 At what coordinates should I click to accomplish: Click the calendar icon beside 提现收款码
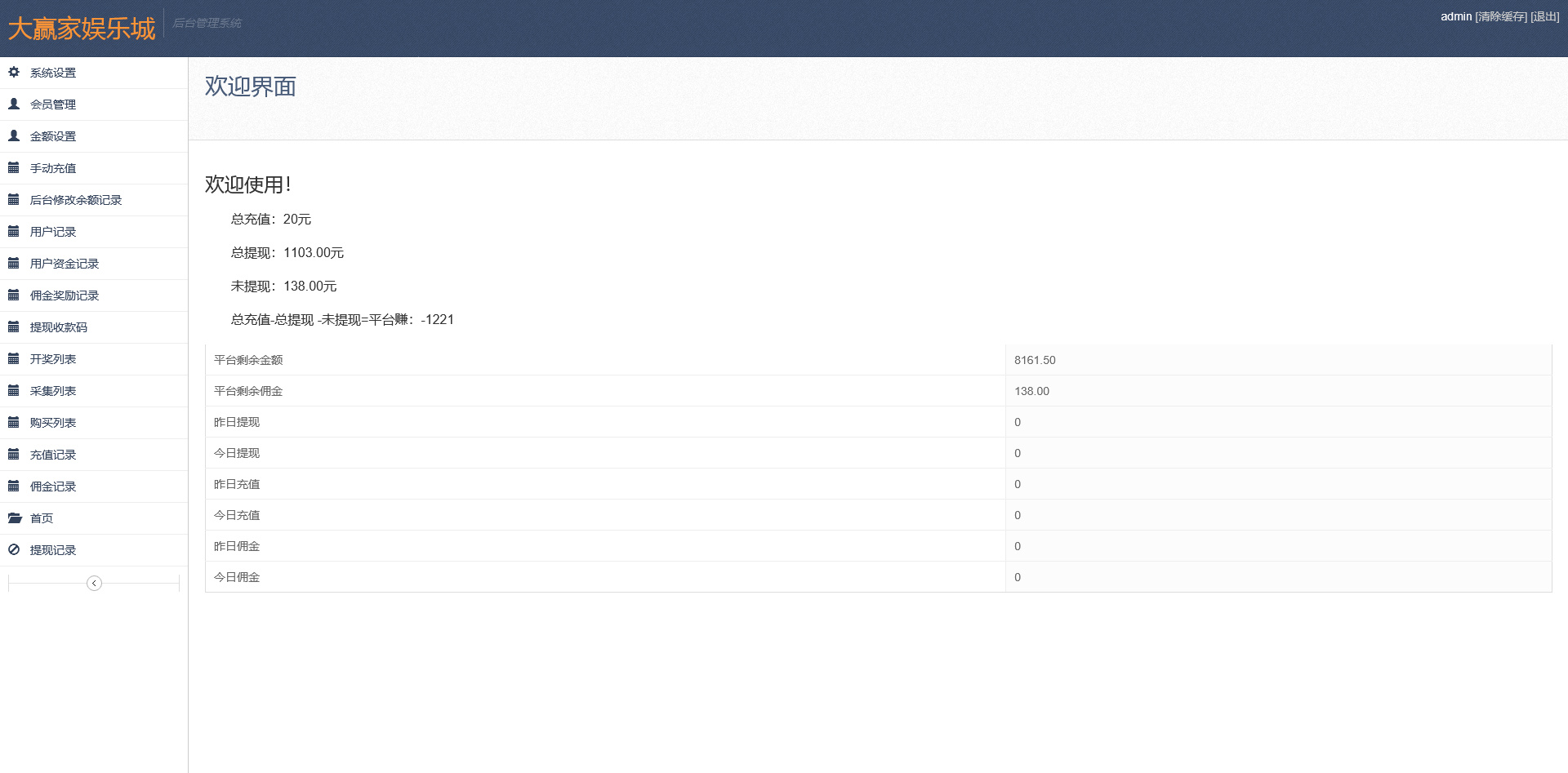(14, 327)
